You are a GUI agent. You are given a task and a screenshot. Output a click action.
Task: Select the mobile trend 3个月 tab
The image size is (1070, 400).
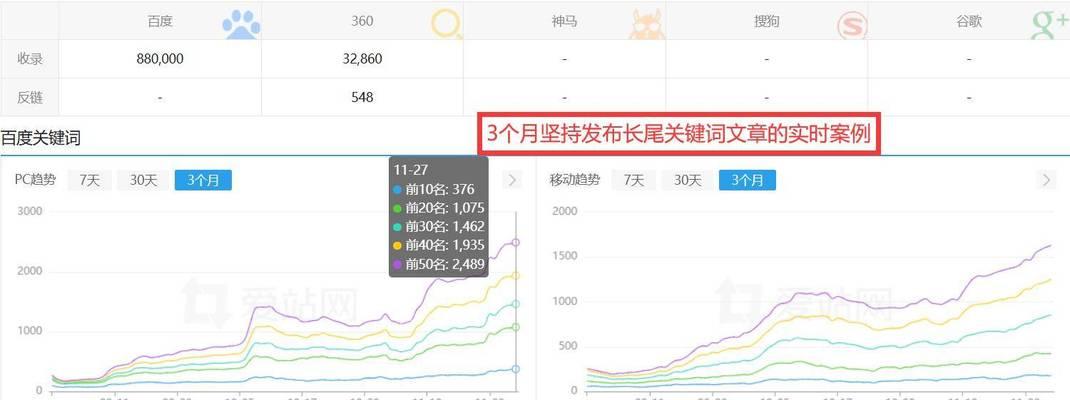(x=747, y=180)
